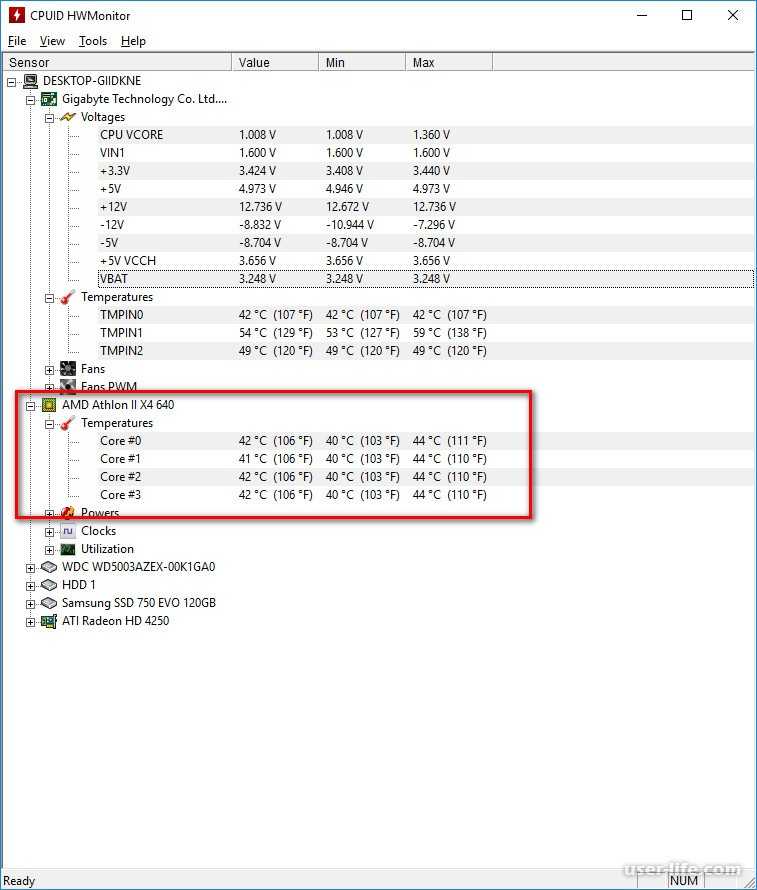Expand the ATI Radeon HD 4250 node
The height and width of the screenshot is (890, 757).
(31, 622)
